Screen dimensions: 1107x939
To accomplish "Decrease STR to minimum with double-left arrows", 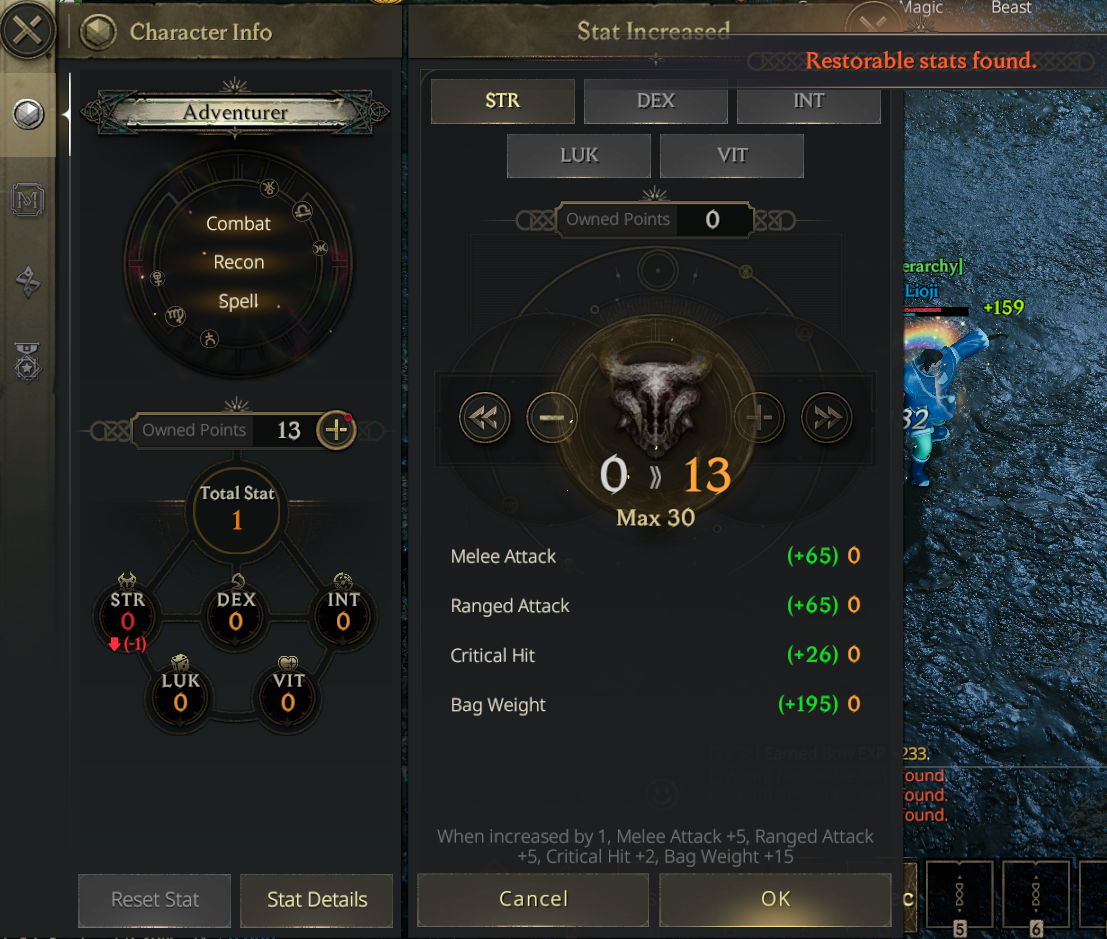I will click(484, 418).
